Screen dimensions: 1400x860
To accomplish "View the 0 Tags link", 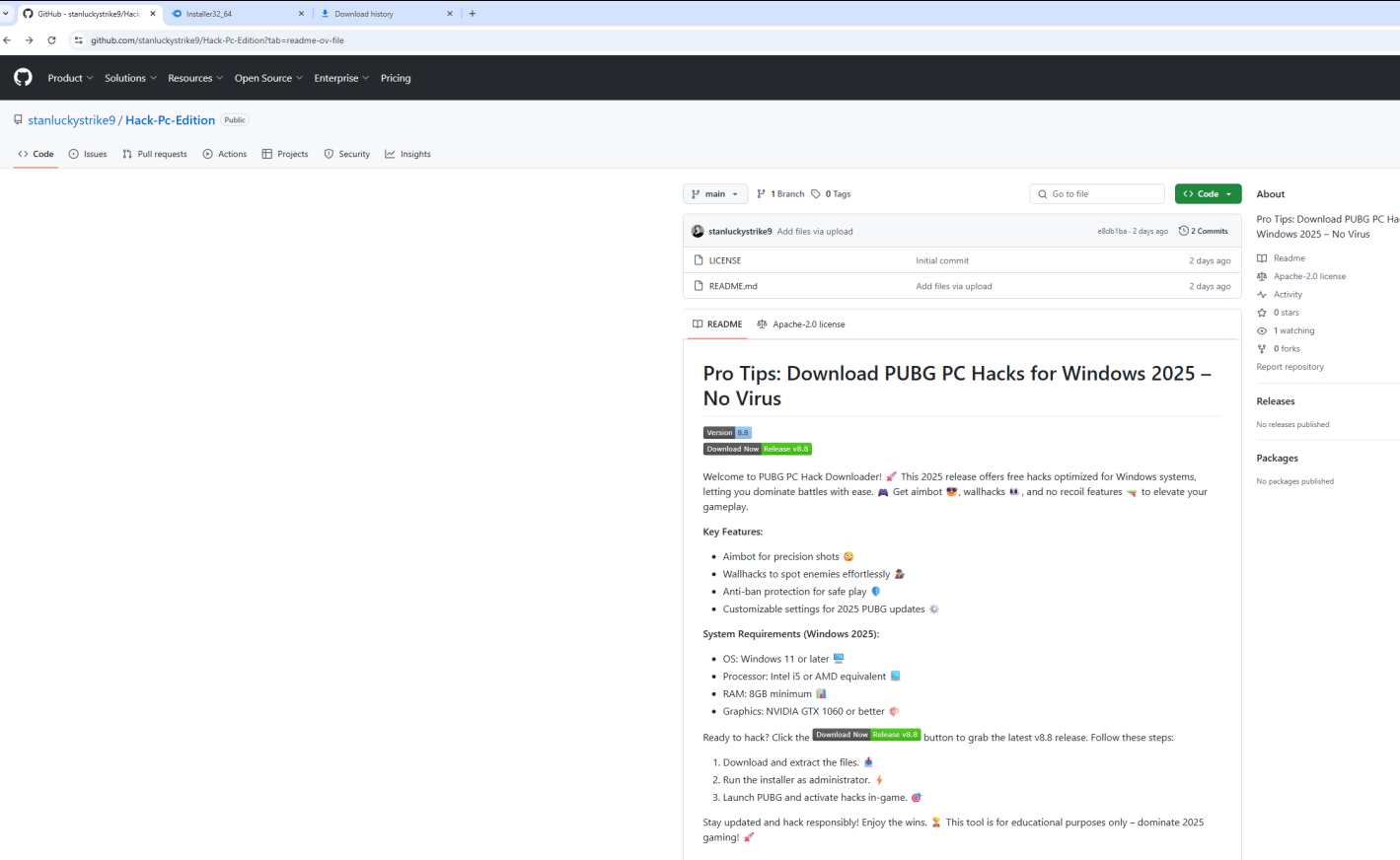I will click(x=831, y=194).
